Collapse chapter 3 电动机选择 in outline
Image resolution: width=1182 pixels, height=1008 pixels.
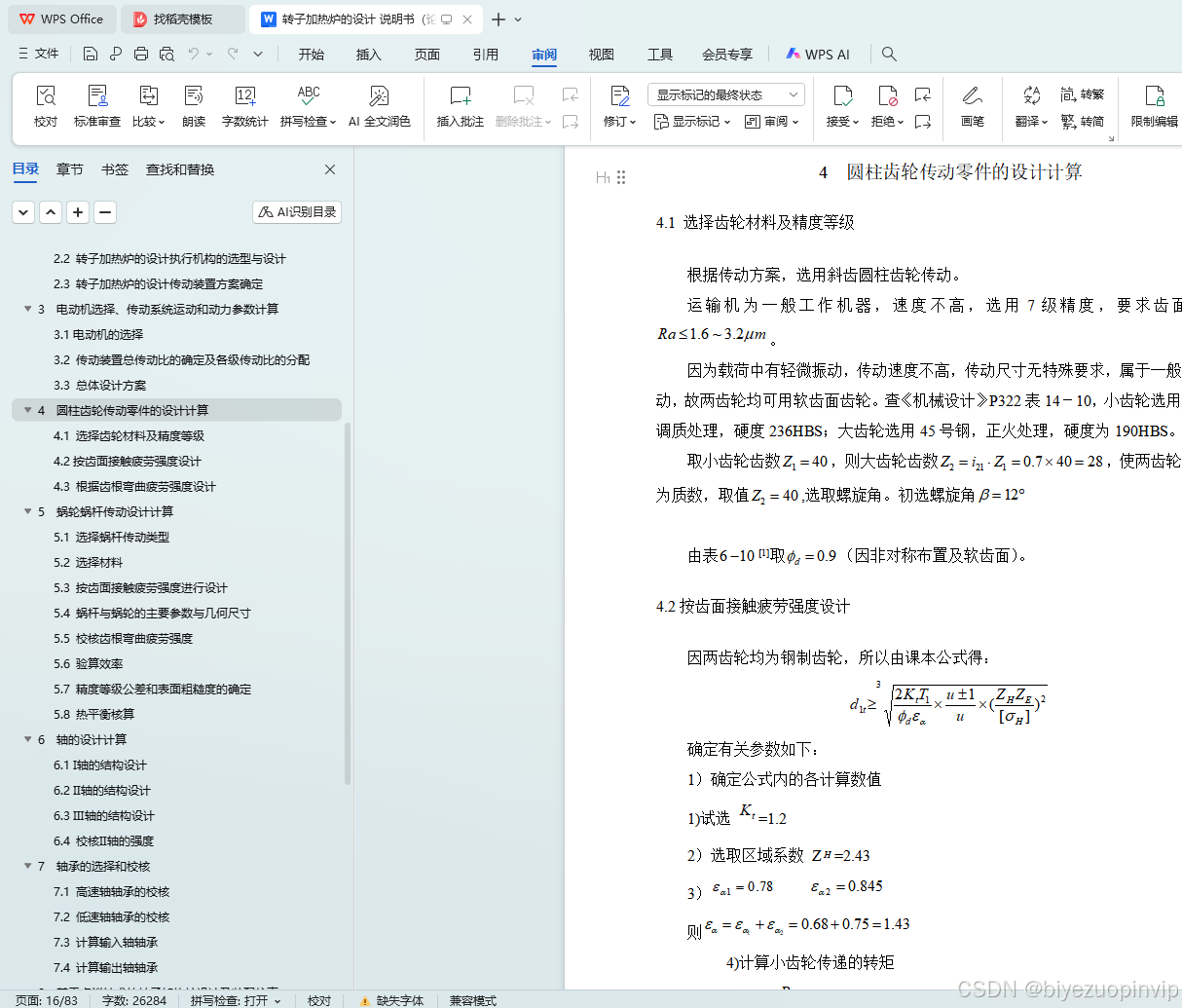[27, 309]
